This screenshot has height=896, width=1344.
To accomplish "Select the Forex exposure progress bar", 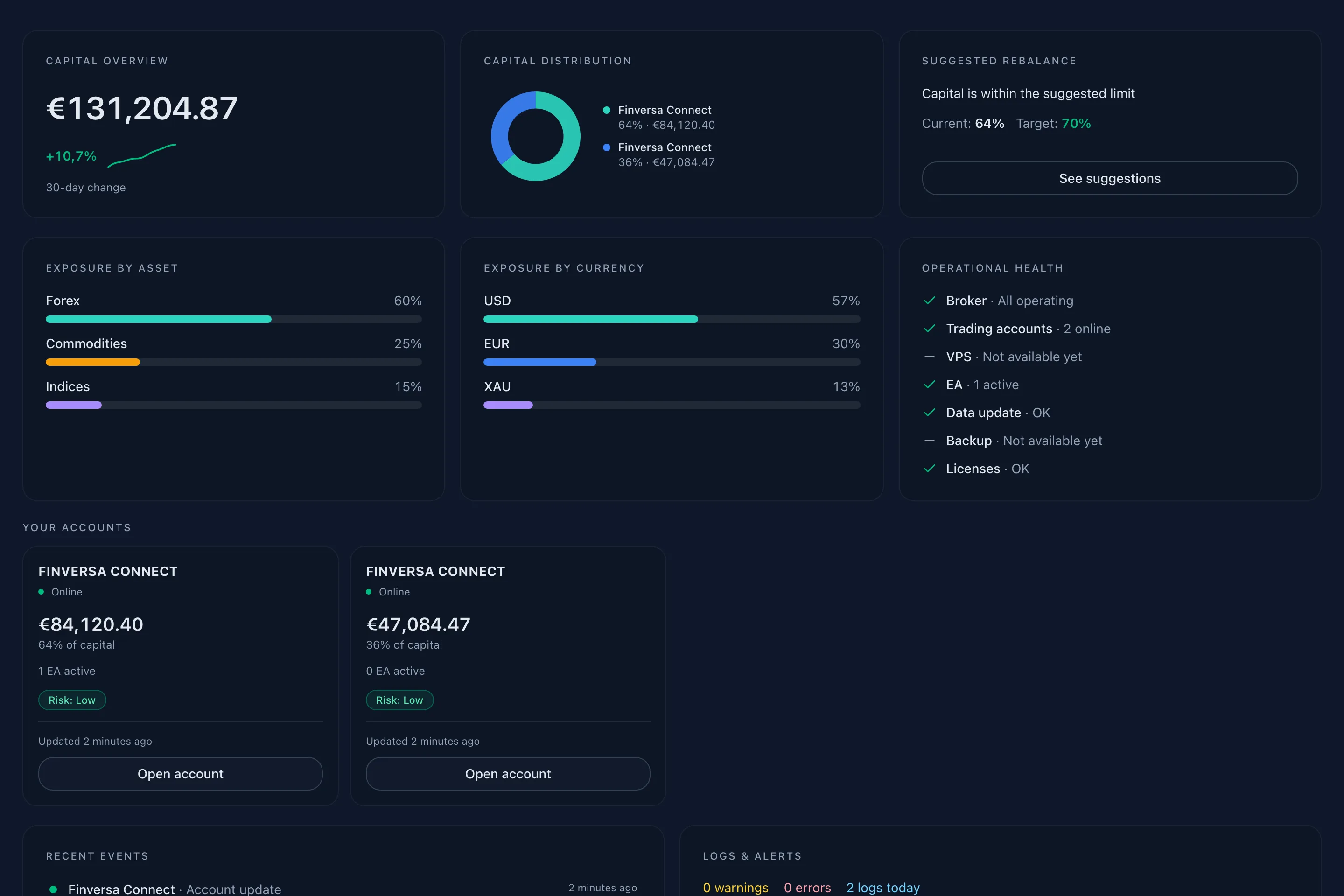I will tap(234, 319).
